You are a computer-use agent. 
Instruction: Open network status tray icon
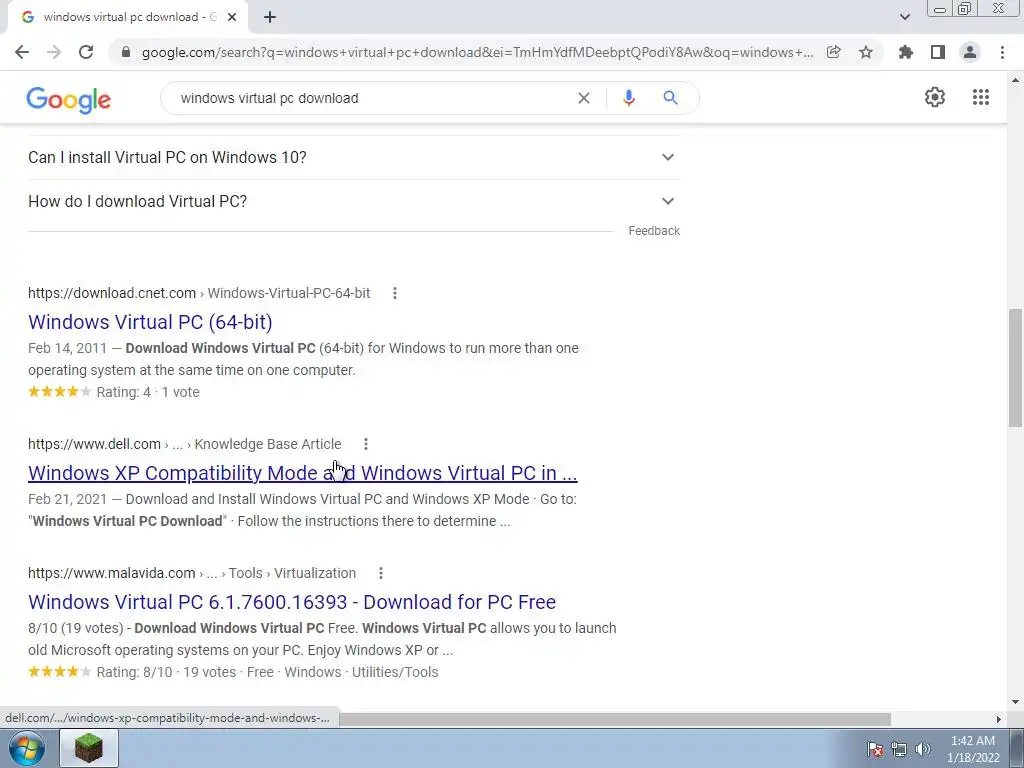(x=899, y=749)
